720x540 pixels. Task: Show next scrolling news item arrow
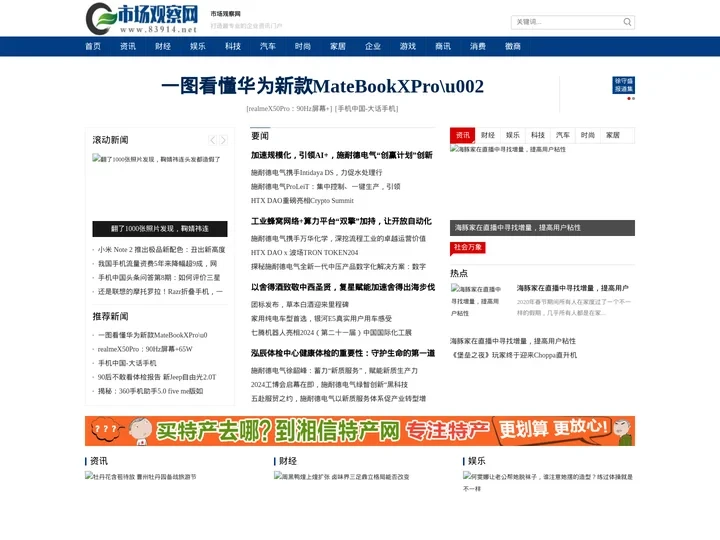pos(223,140)
